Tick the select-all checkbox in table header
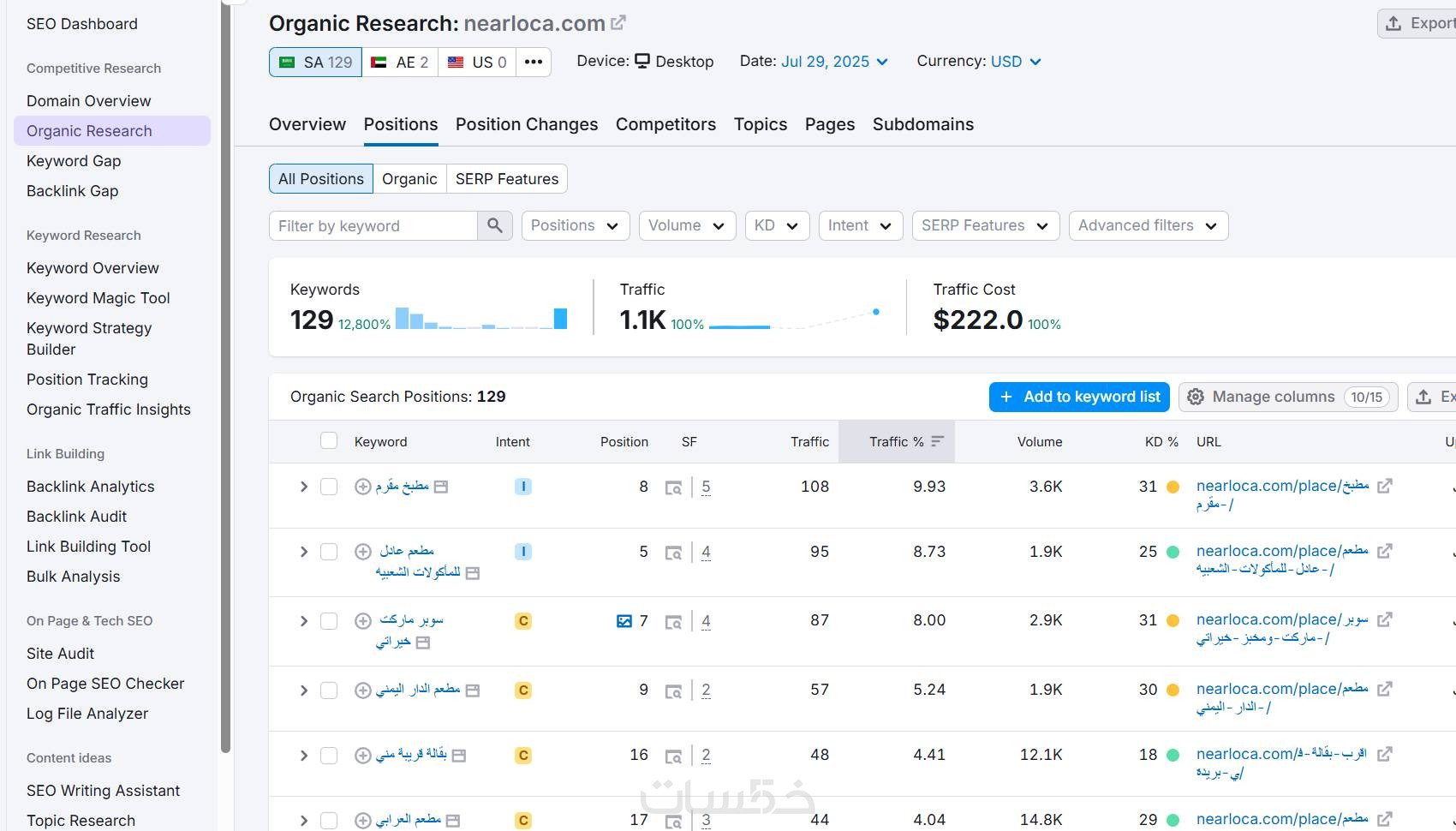This screenshot has width=1456, height=831. pyautogui.click(x=329, y=440)
